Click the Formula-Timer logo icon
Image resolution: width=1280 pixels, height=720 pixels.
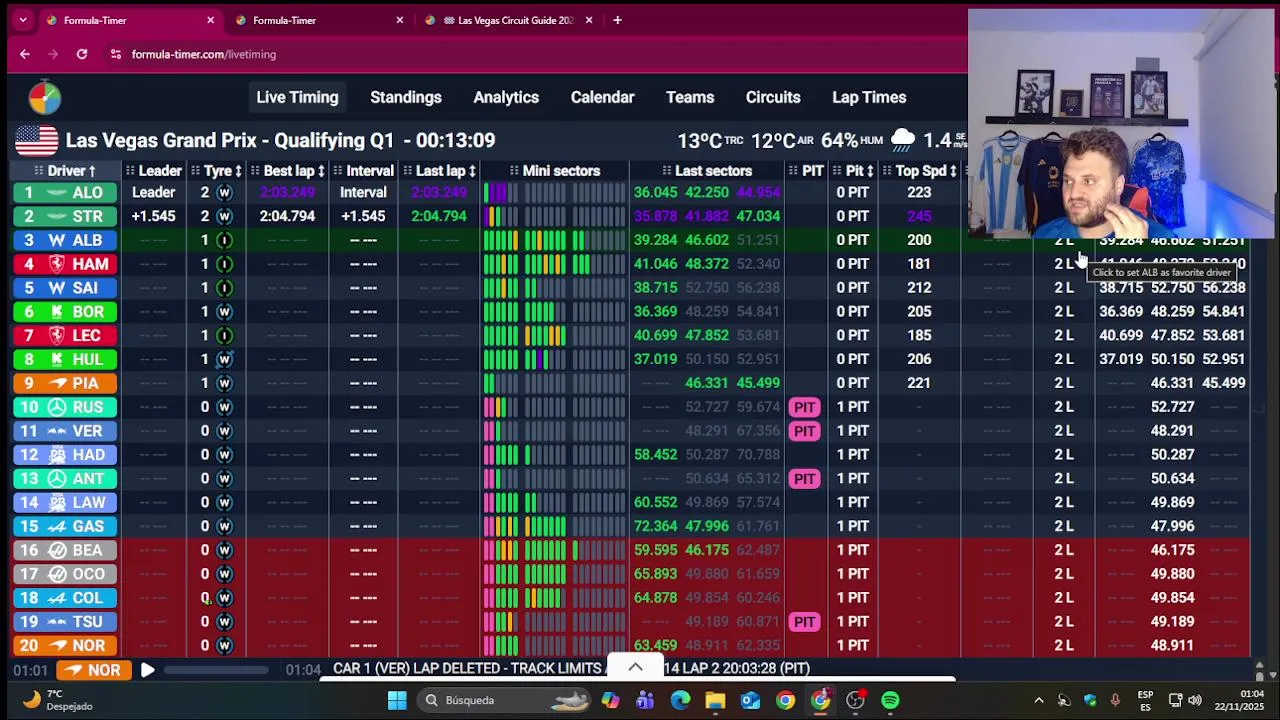pyautogui.click(x=44, y=97)
